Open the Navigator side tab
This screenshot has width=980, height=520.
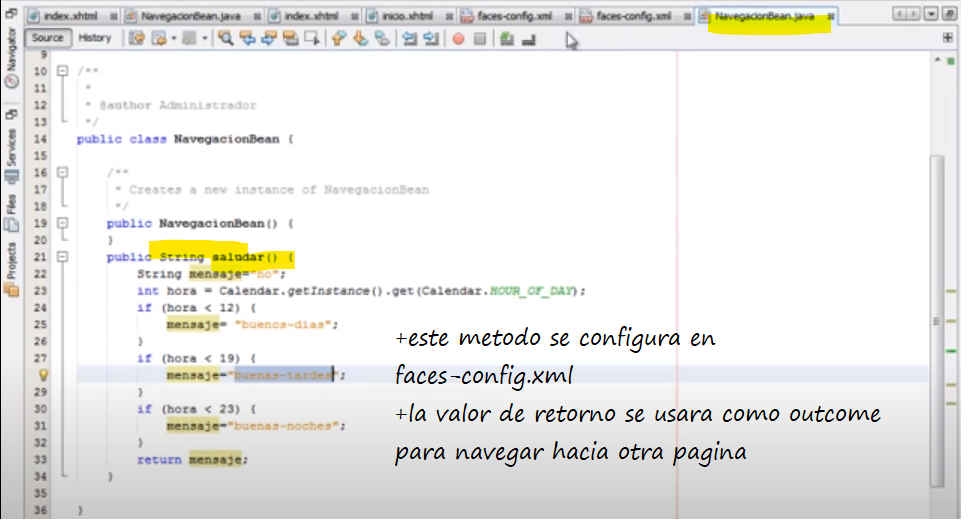click(11, 58)
